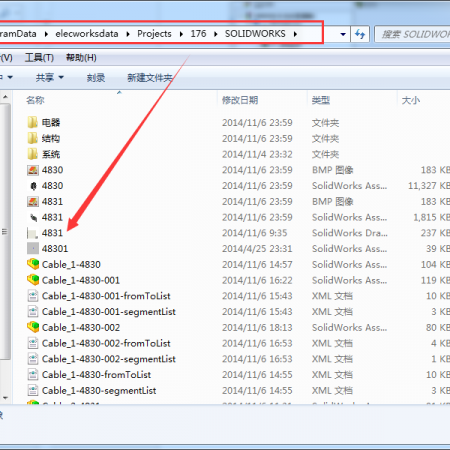
Task: Select the 结构 folder icon
Action: click(x=32, y=138)
